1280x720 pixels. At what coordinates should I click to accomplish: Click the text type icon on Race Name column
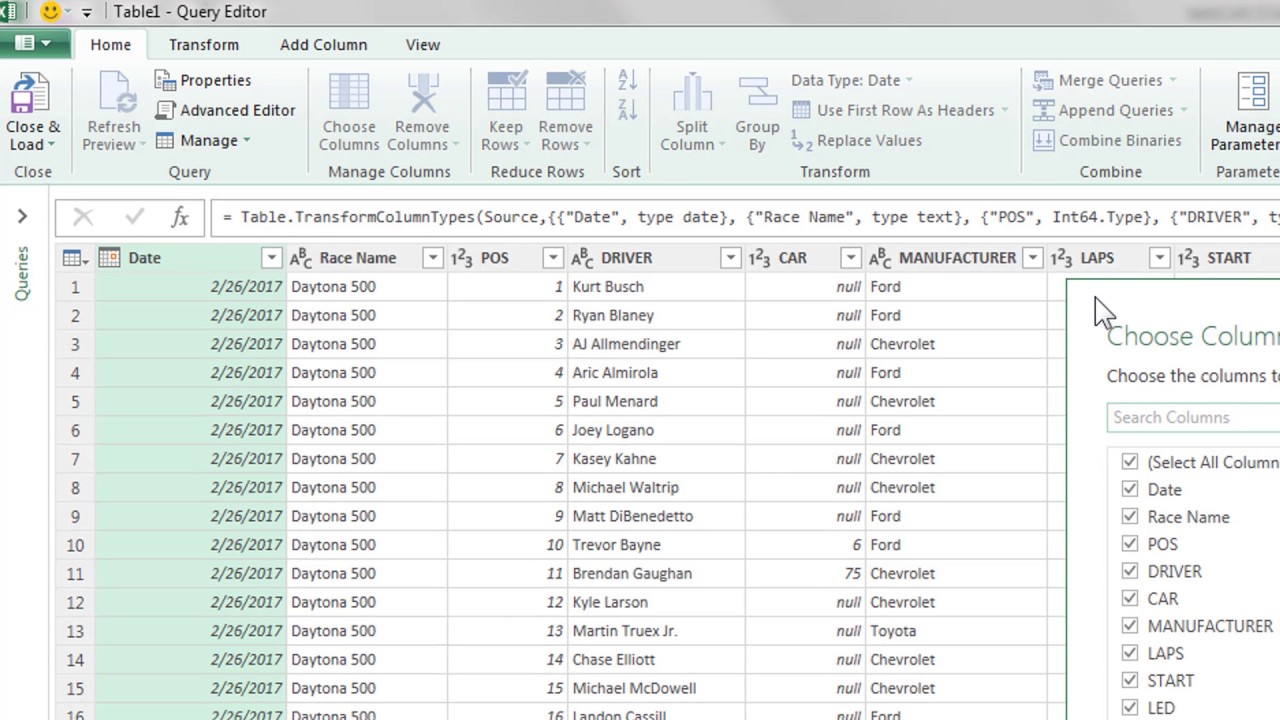coord(301,258)
